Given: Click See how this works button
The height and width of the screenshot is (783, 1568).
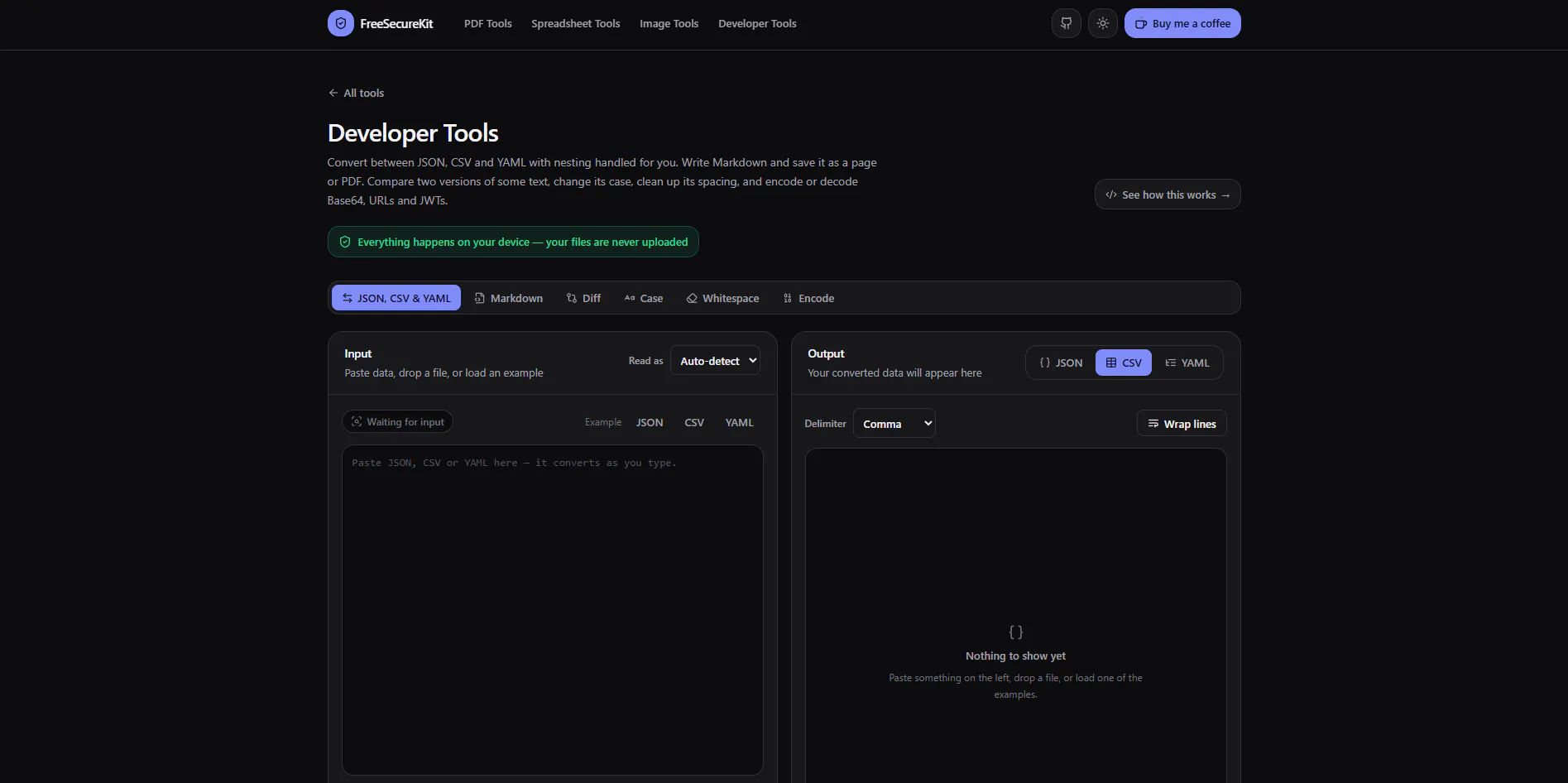Looking at the screenshot, I should pyautogui.click(x=1168, y=195).
